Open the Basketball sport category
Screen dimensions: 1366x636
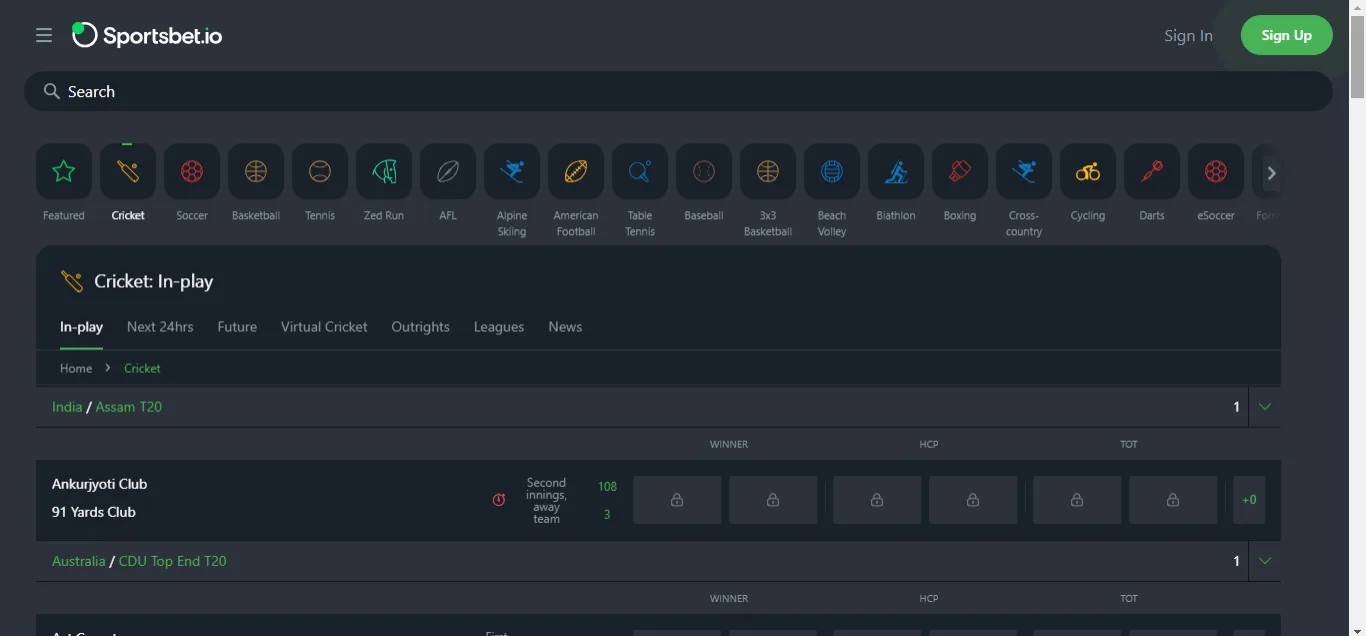pyautogui.click(x=256, y=172)
